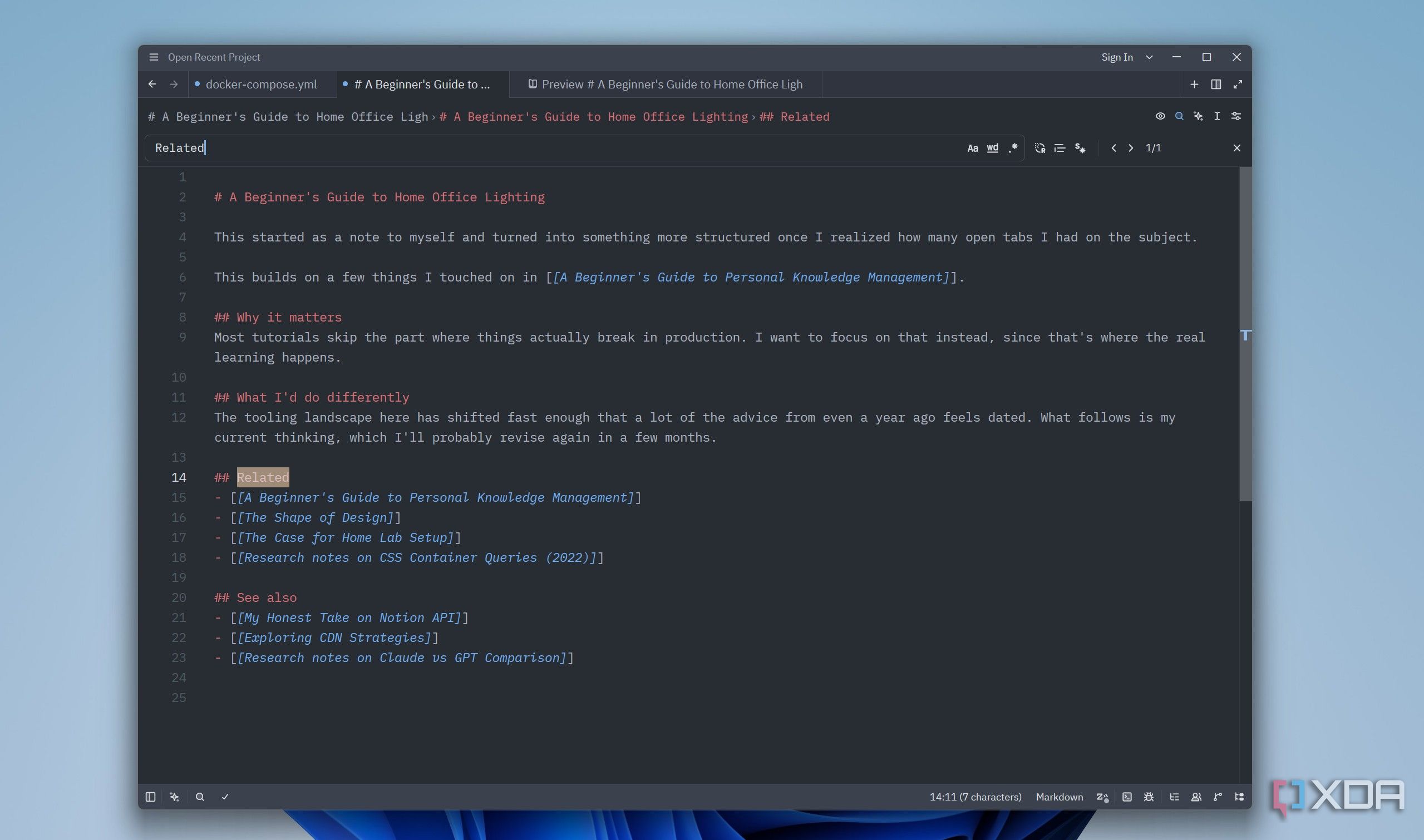Click the H1 Home Office Lighting breadcrumb
The image size is (1424, 840).
pyautogui.click(x=593, y=117)
